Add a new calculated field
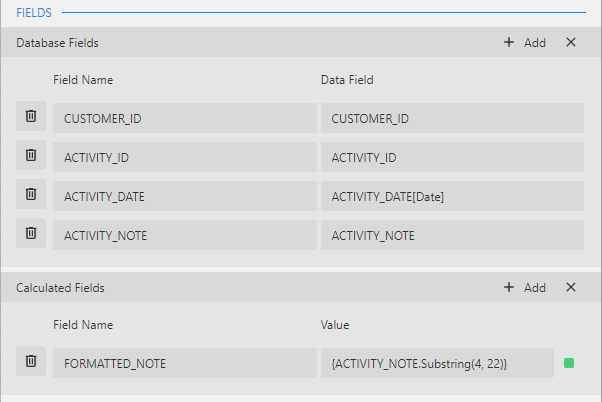This screenshot has width=602, height=402. [x=525, y=287]
